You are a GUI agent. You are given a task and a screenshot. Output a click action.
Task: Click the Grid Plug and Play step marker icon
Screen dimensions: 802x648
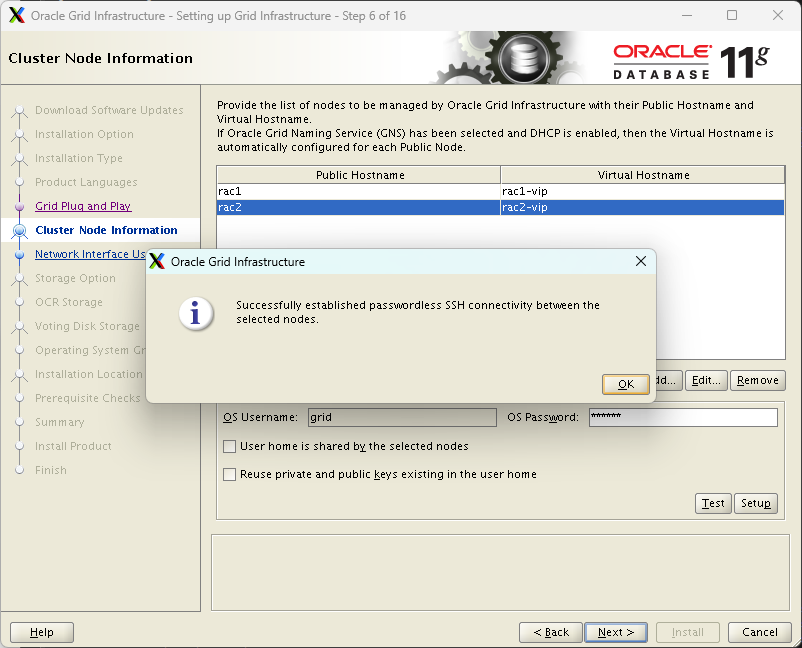[19, 207]
